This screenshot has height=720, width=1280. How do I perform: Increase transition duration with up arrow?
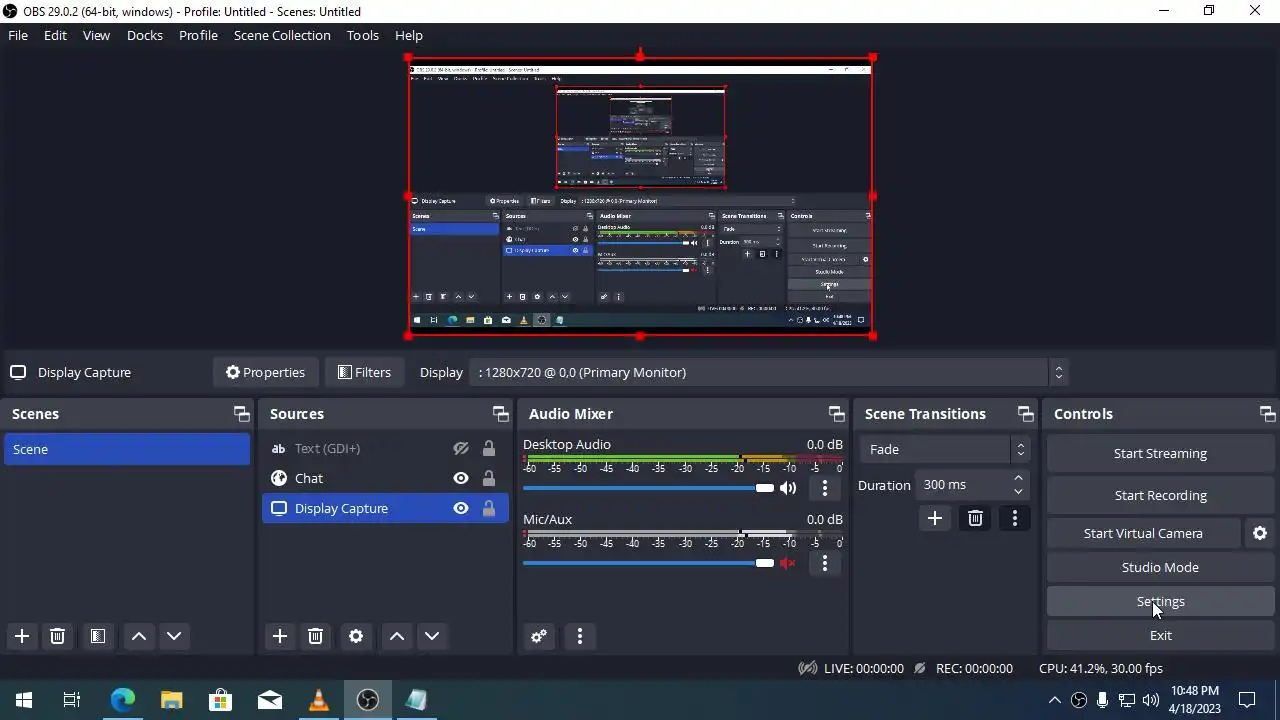pyautogui.click(x=1018, y=478)
